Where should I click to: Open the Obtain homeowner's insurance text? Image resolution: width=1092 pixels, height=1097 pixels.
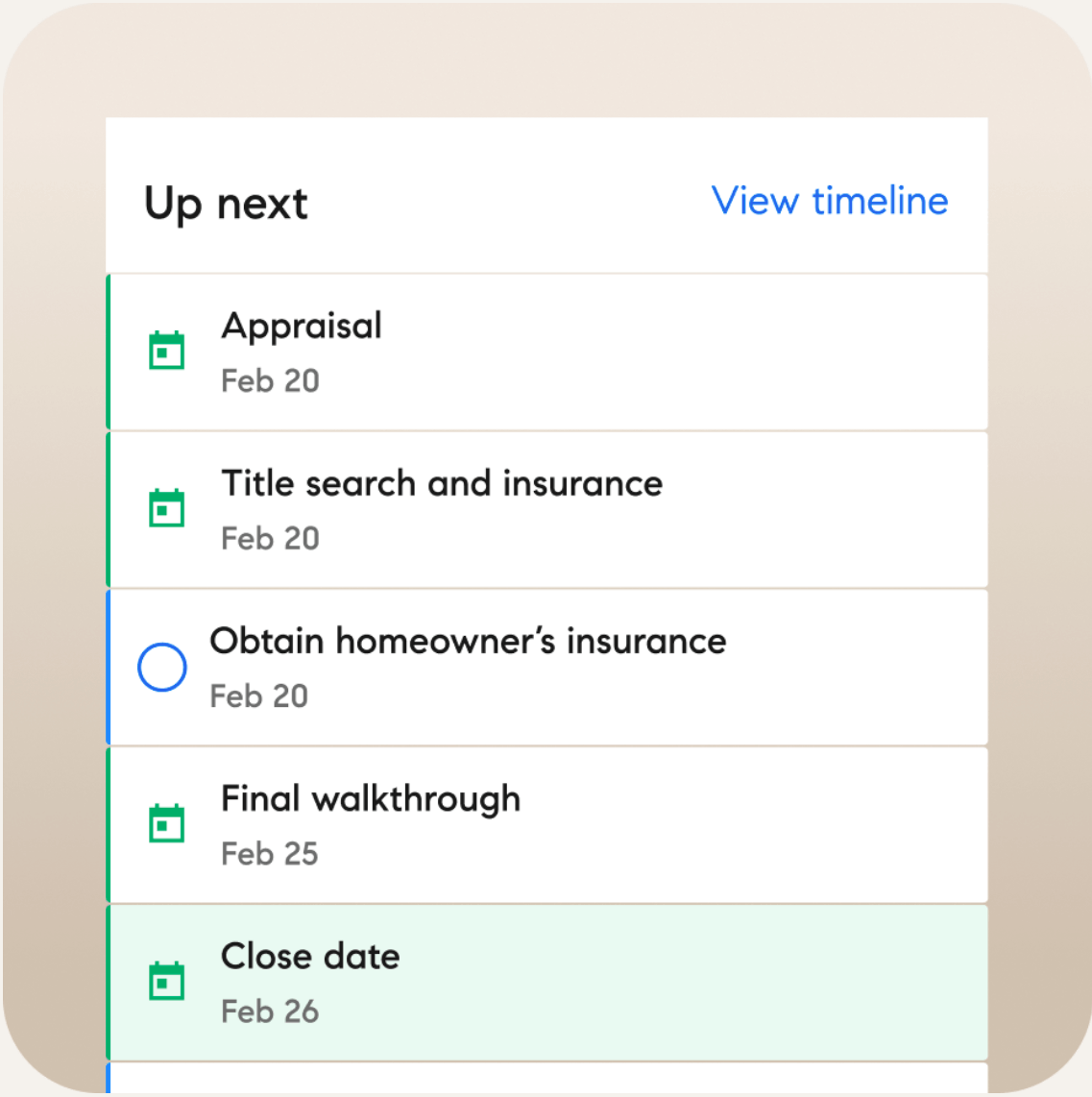(468, 641)
